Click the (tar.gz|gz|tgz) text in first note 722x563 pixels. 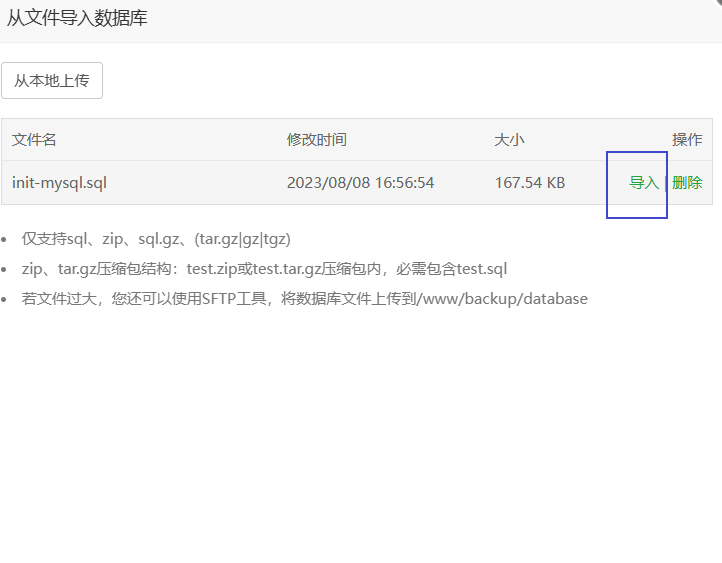242,239
